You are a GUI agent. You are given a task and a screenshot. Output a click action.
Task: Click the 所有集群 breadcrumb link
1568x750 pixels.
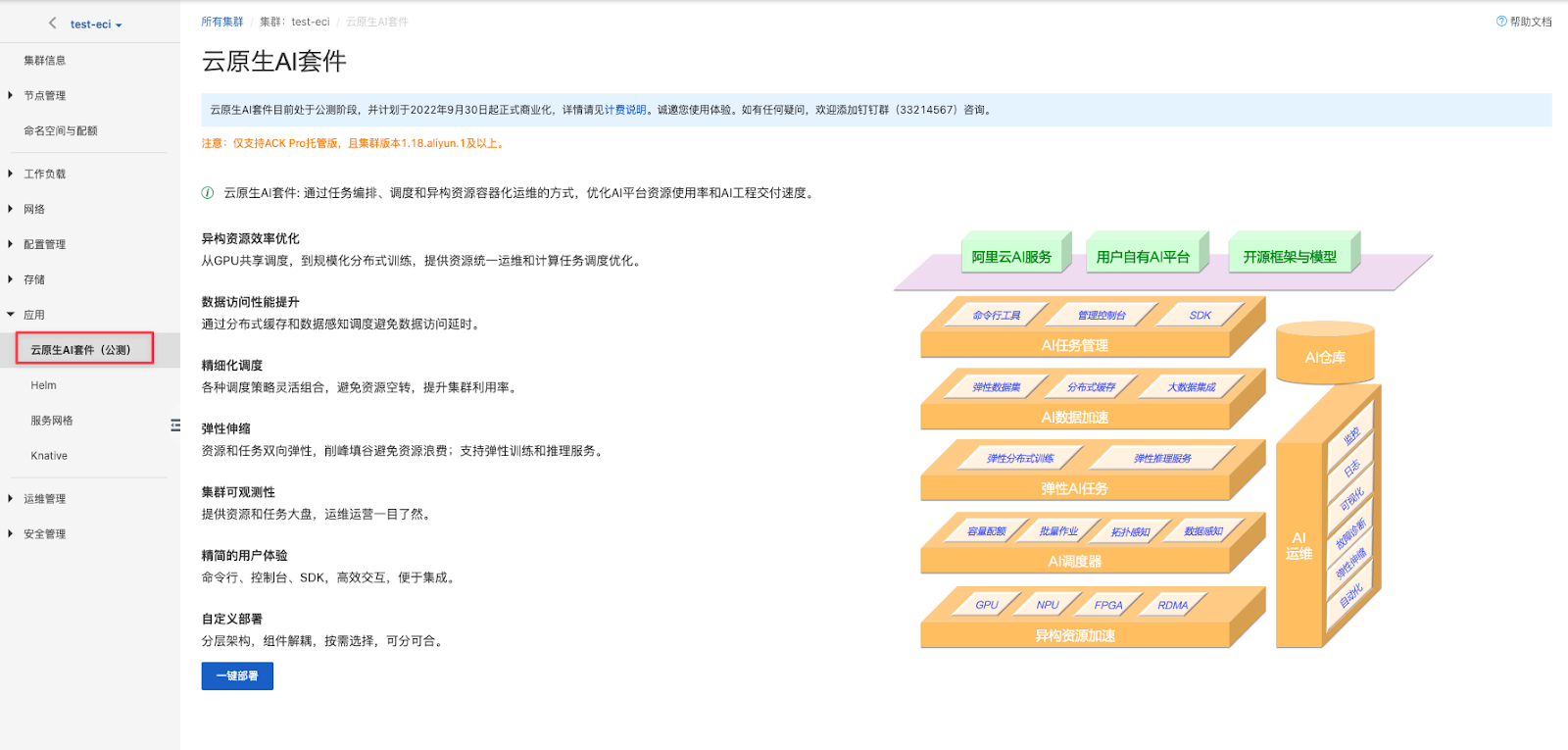tap(222, 22)
